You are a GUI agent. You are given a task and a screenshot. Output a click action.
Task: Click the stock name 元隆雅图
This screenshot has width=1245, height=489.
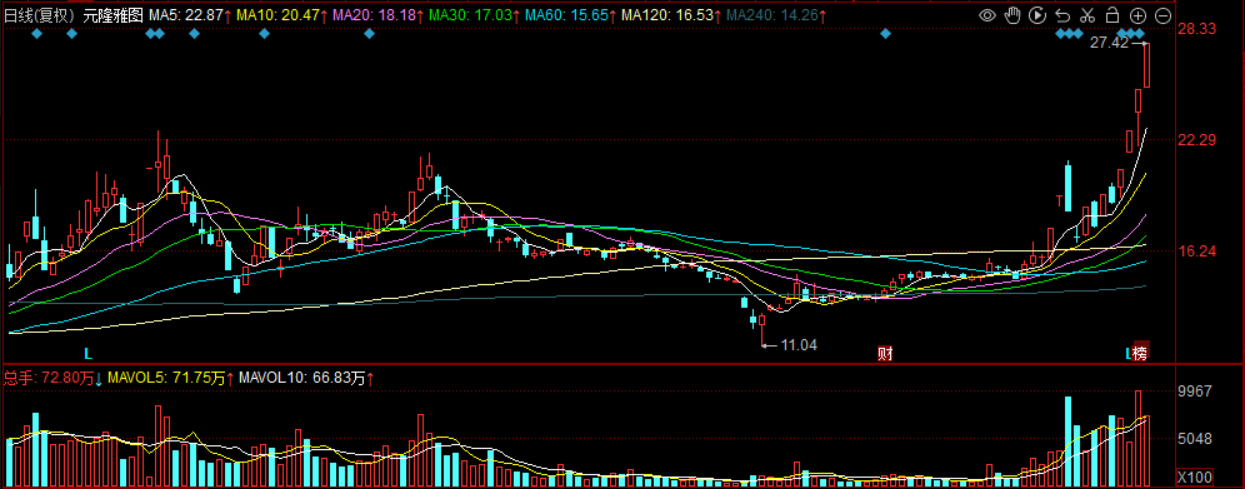113,16
